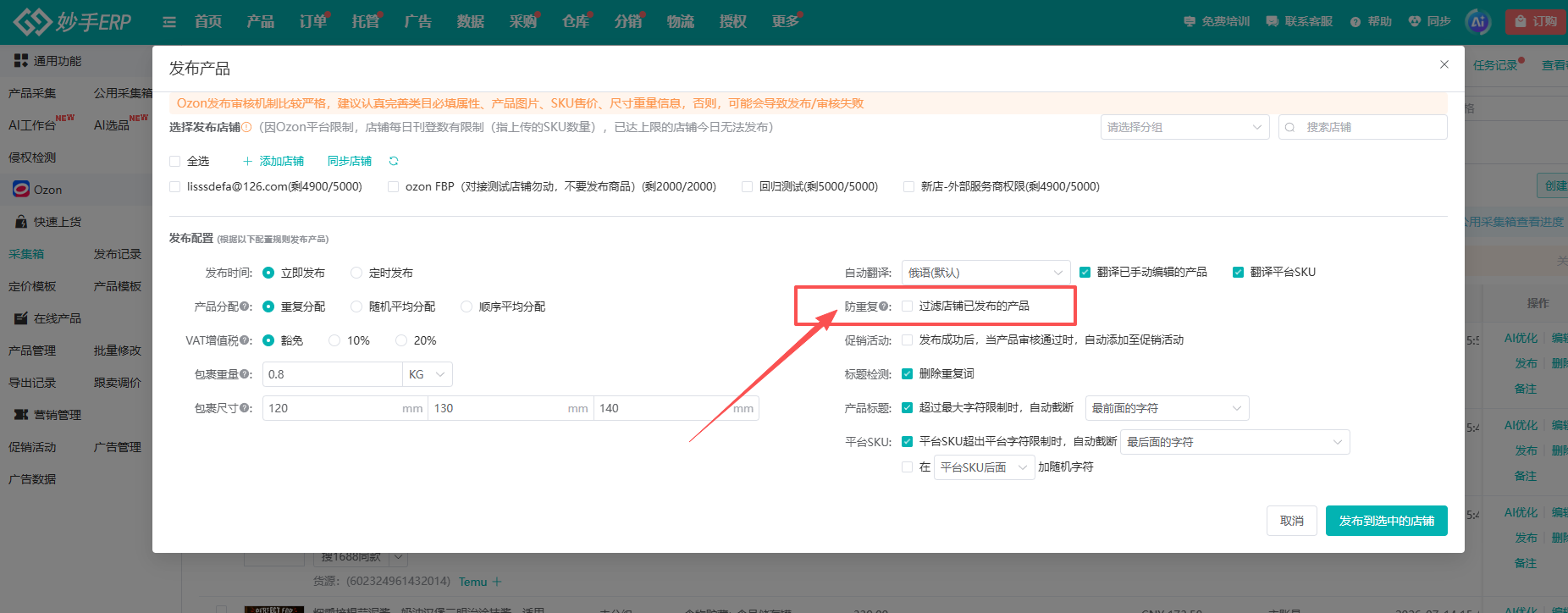1568x613 pixels.
Task: Click 同步店铺 link
Action: pos(350,161)
